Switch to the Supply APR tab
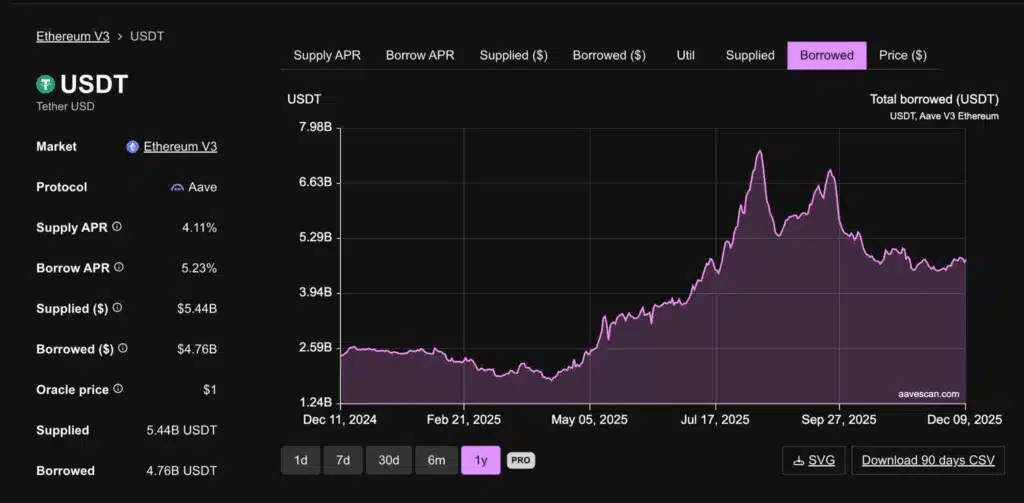 pyautogui.click(x=327, y=56)
